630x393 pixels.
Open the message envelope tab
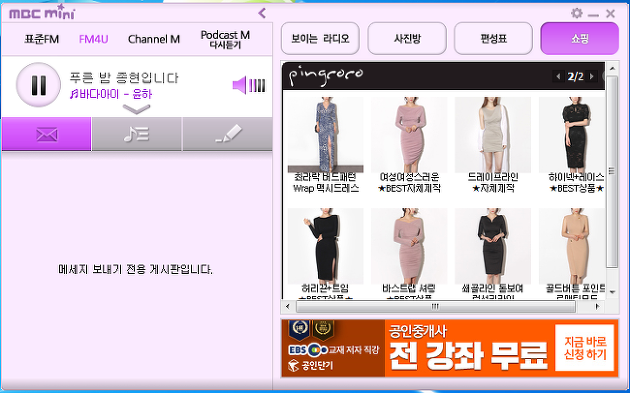(x=47, y=134)
